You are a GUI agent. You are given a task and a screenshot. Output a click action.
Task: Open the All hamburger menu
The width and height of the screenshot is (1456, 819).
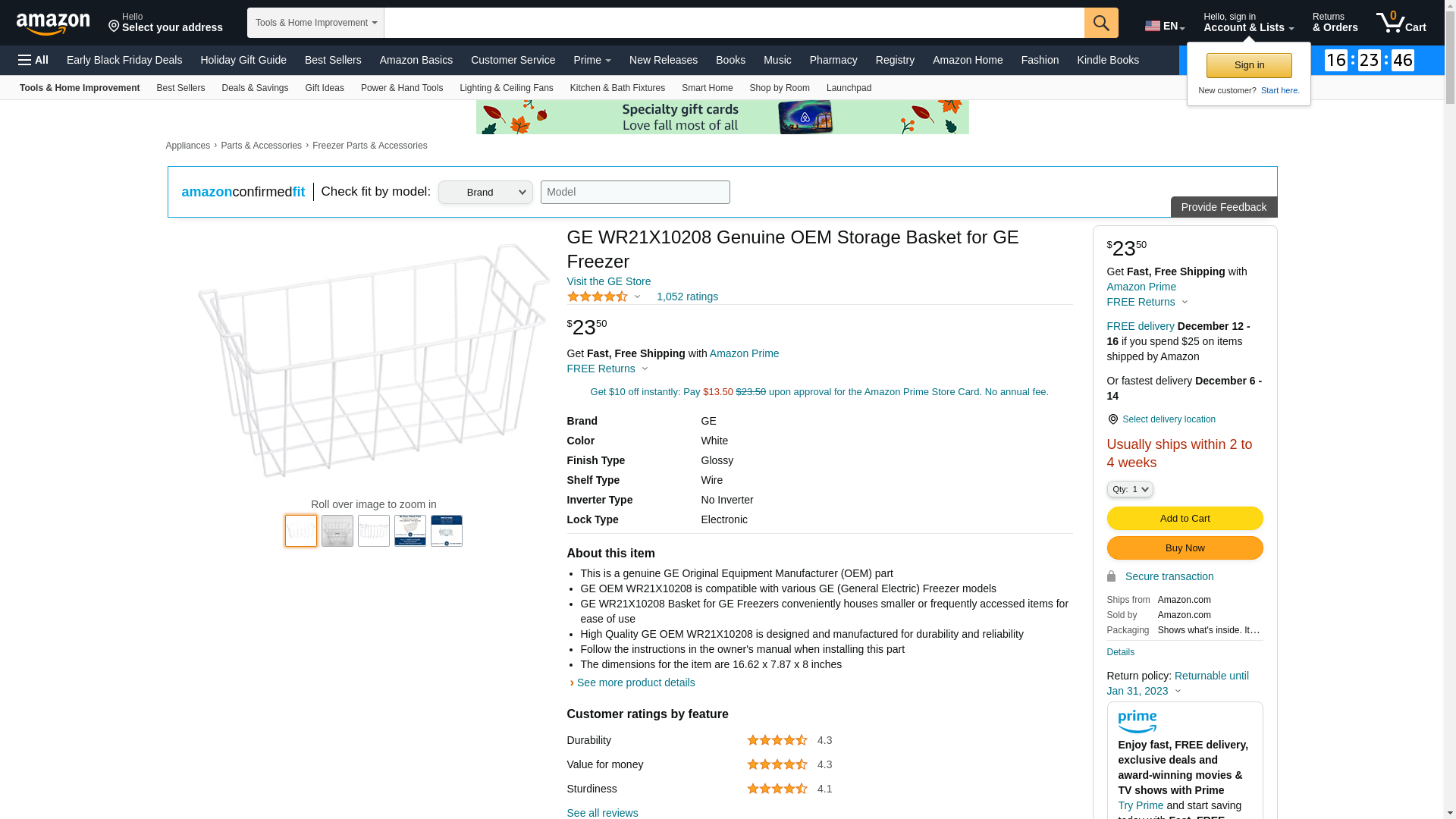pos(33,60)
